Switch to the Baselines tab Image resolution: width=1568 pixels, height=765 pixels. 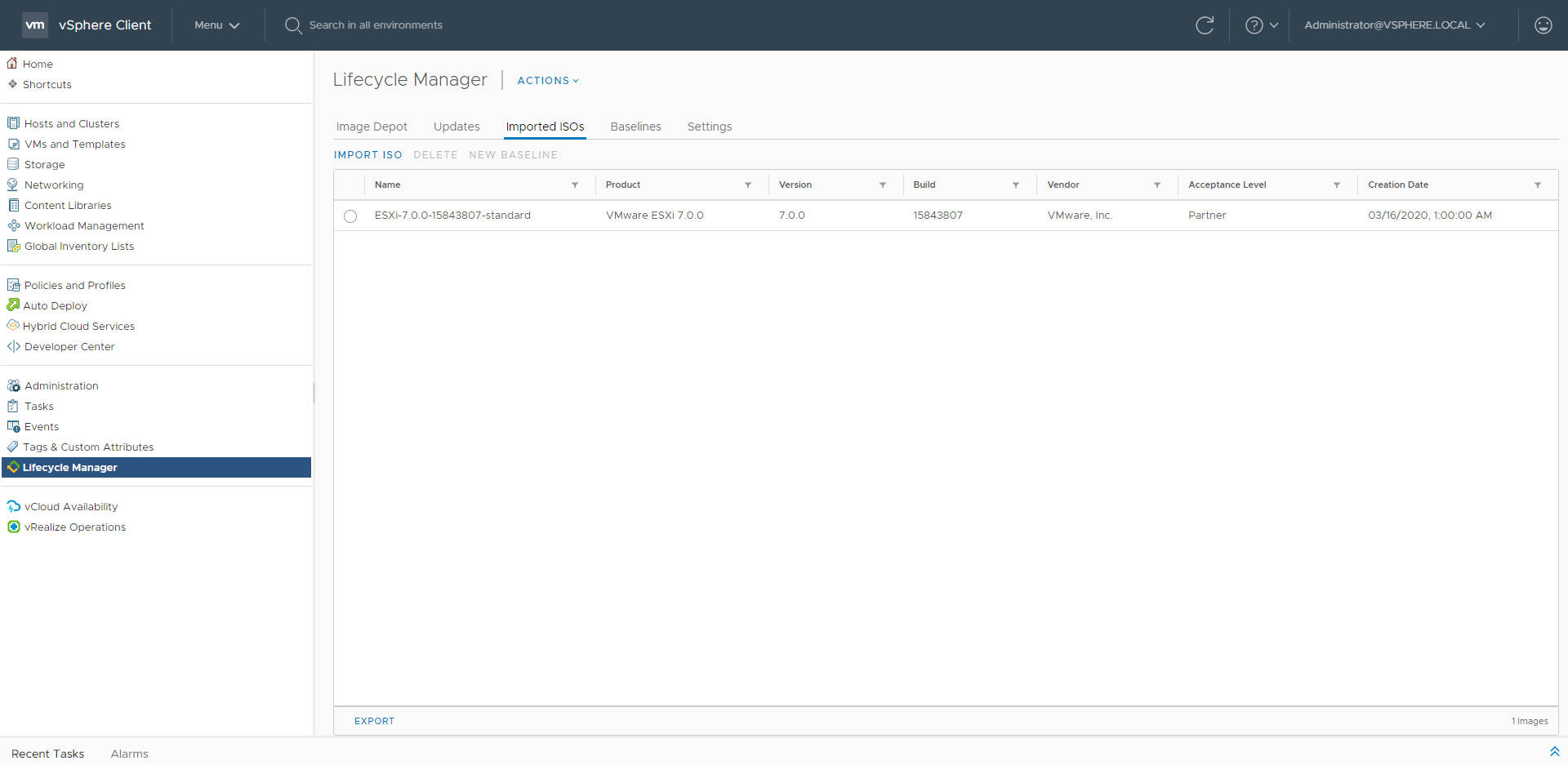point(635,127)
